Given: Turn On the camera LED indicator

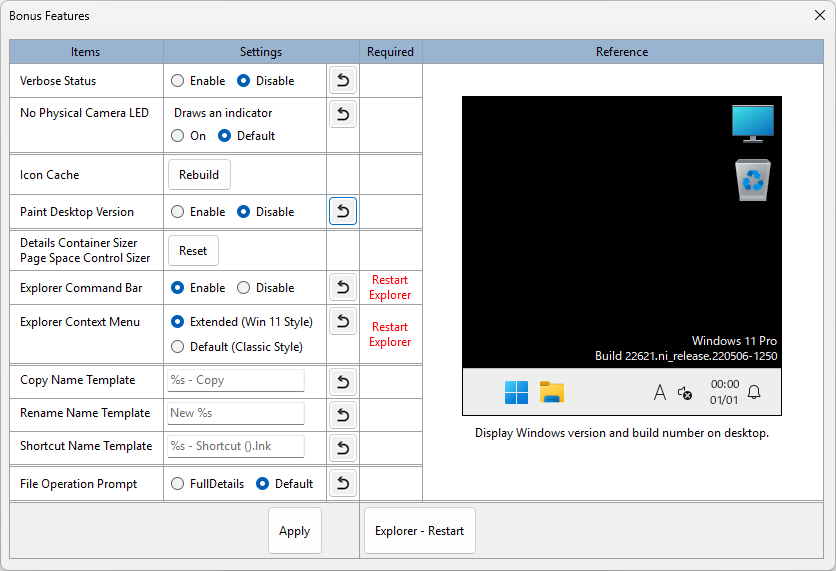Looking at the screenshot, I should tap(188, 136).
